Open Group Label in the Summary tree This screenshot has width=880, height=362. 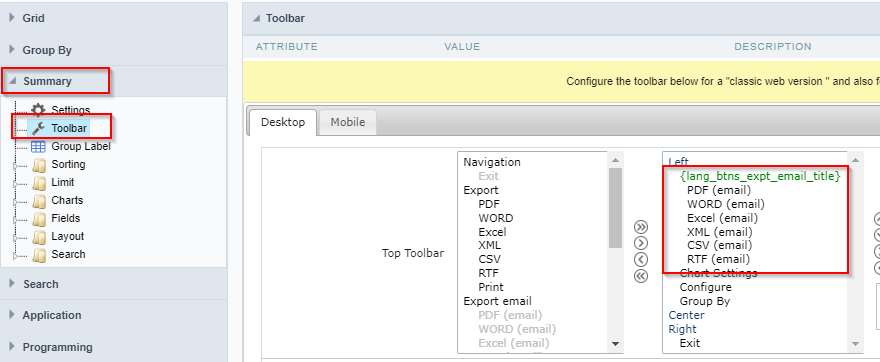(81, 146)
